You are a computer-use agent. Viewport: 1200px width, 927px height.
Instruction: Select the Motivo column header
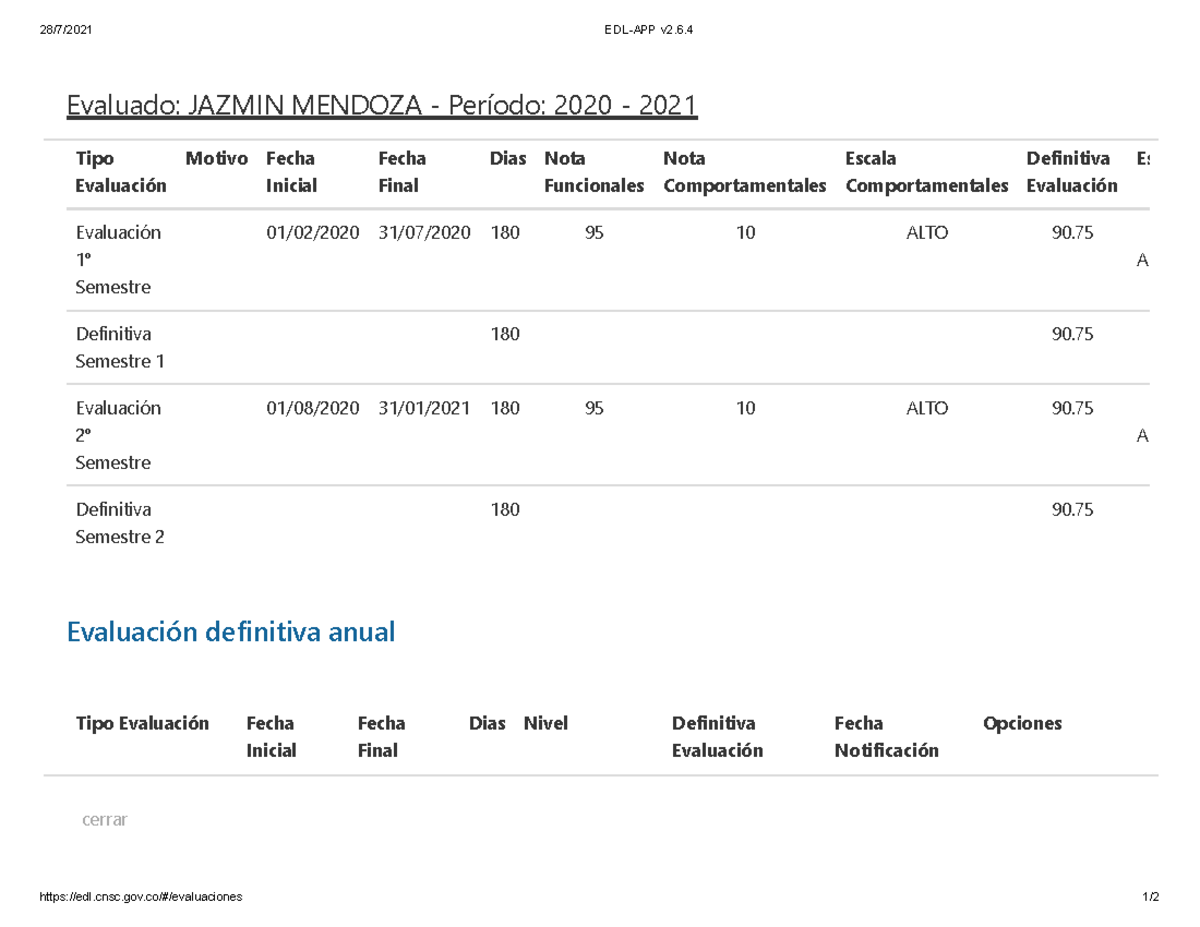[216, 157]
